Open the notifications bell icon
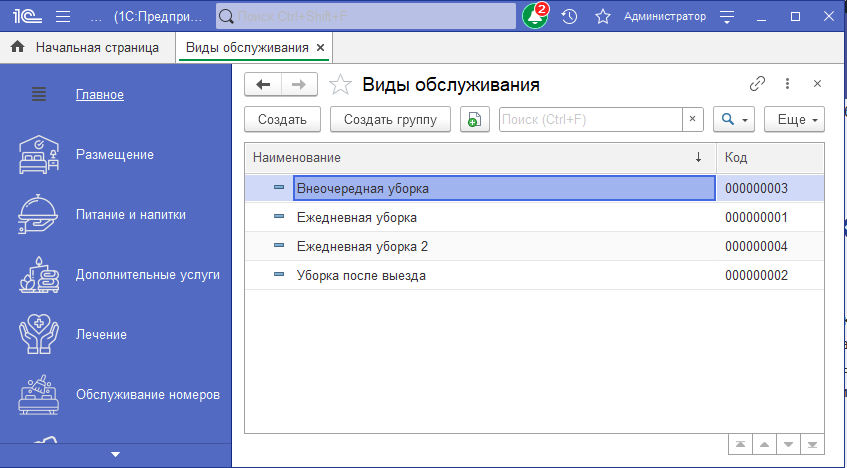847x468 pixels. (534, 17)
